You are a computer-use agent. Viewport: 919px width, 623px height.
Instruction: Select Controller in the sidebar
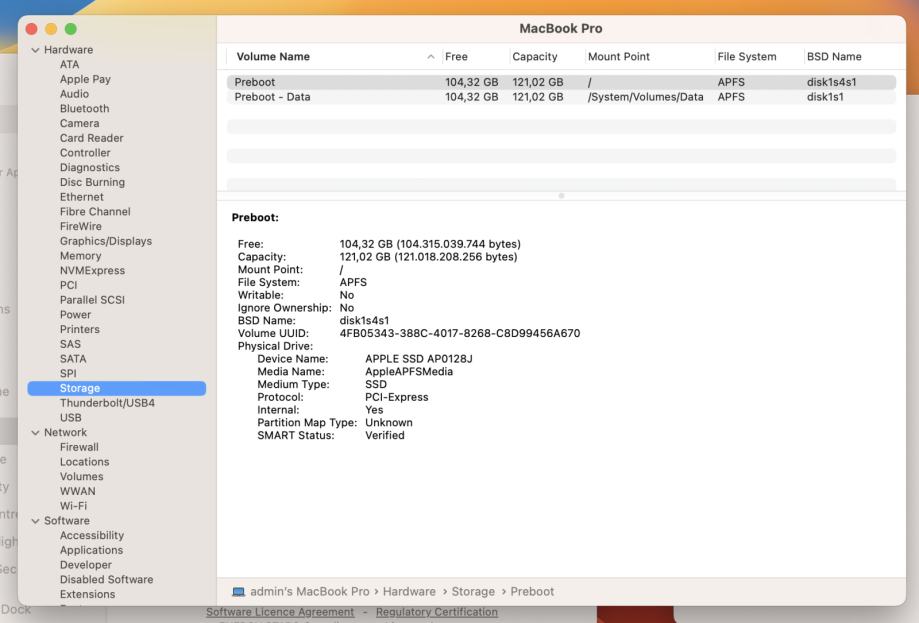(85, 152)
